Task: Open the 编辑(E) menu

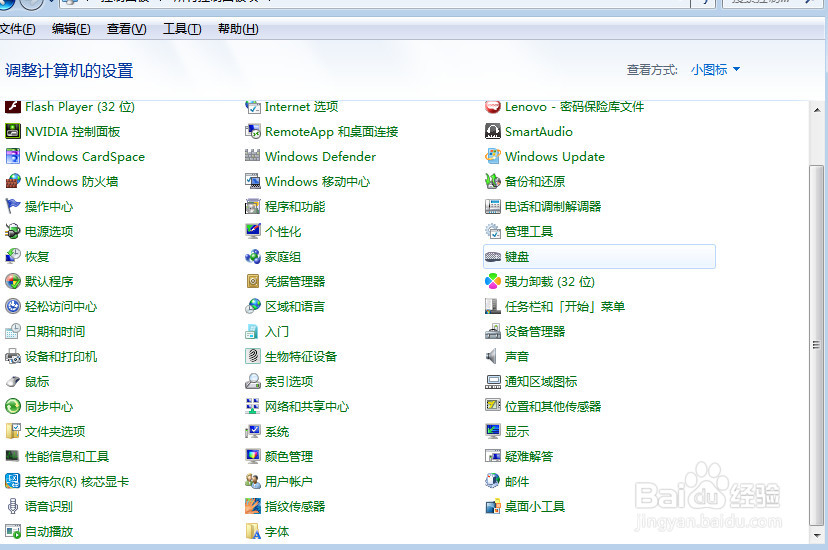Action: (71, 29)
